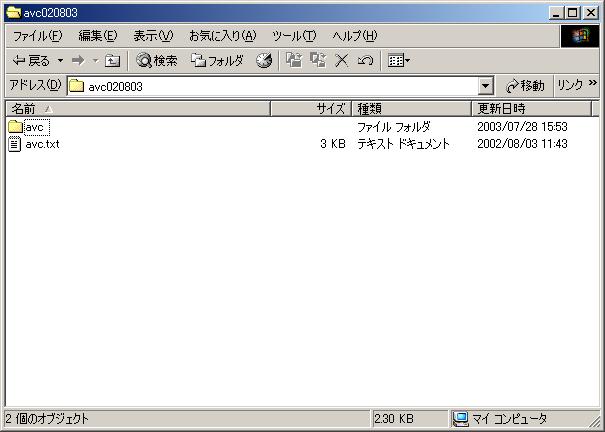
Task: Click the マイ コンピュータ status bar icon
Action: point(460,418)
